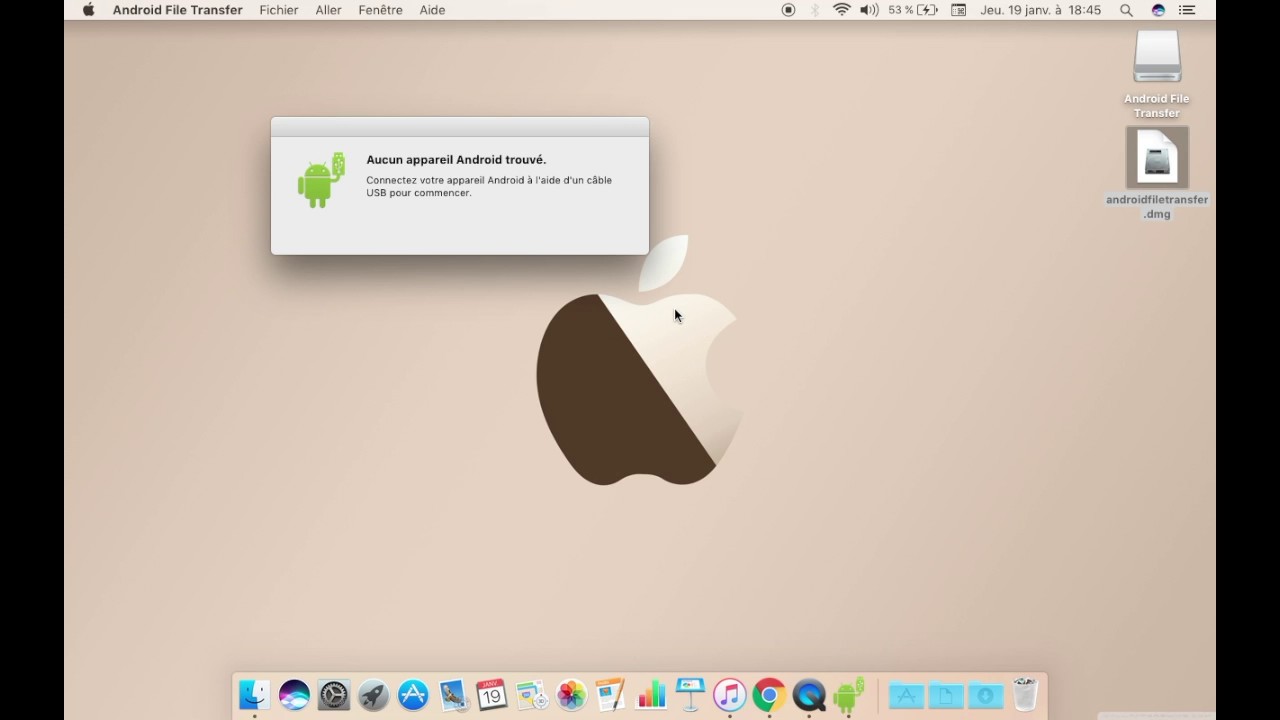Open the Wi-Fi status menu
This screenshot has height=720, width=1280.
coord(842,10)
